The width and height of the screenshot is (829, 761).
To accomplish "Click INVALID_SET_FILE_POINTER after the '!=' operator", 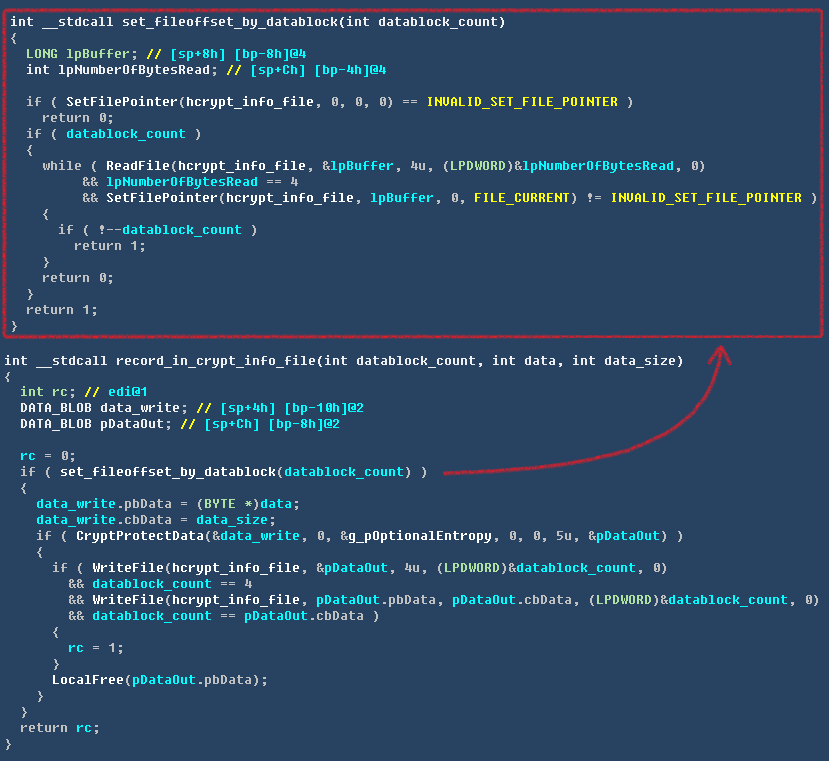I will click(x=706, y=197).
